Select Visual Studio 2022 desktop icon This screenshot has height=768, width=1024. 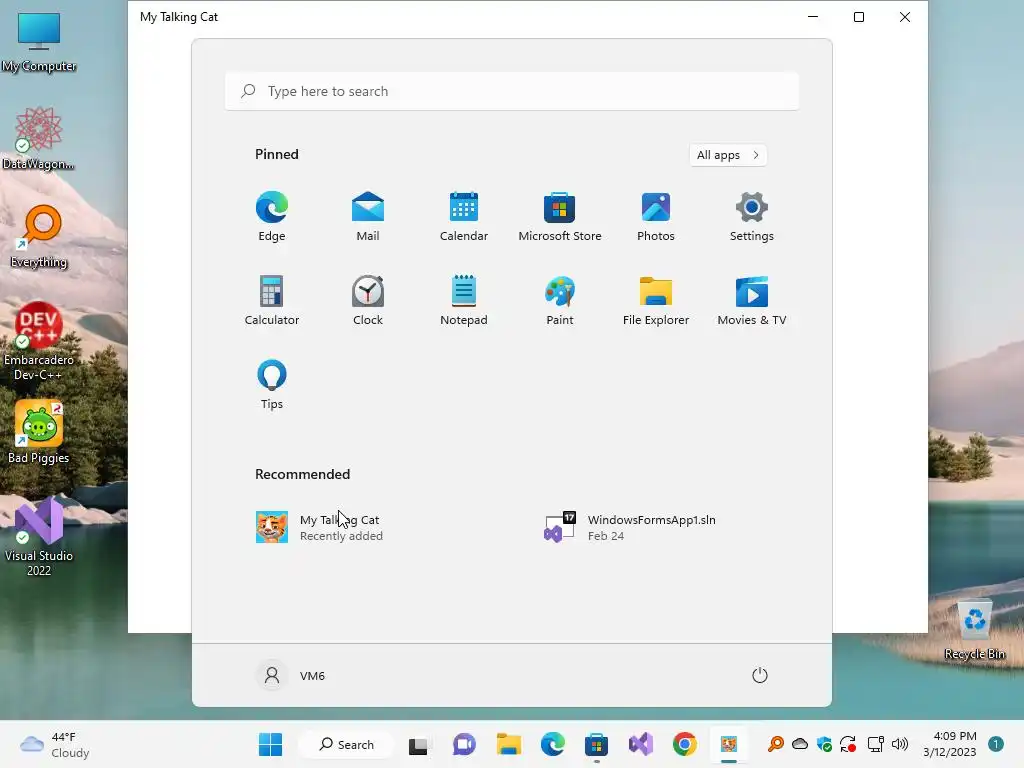[x=39, y=537]
